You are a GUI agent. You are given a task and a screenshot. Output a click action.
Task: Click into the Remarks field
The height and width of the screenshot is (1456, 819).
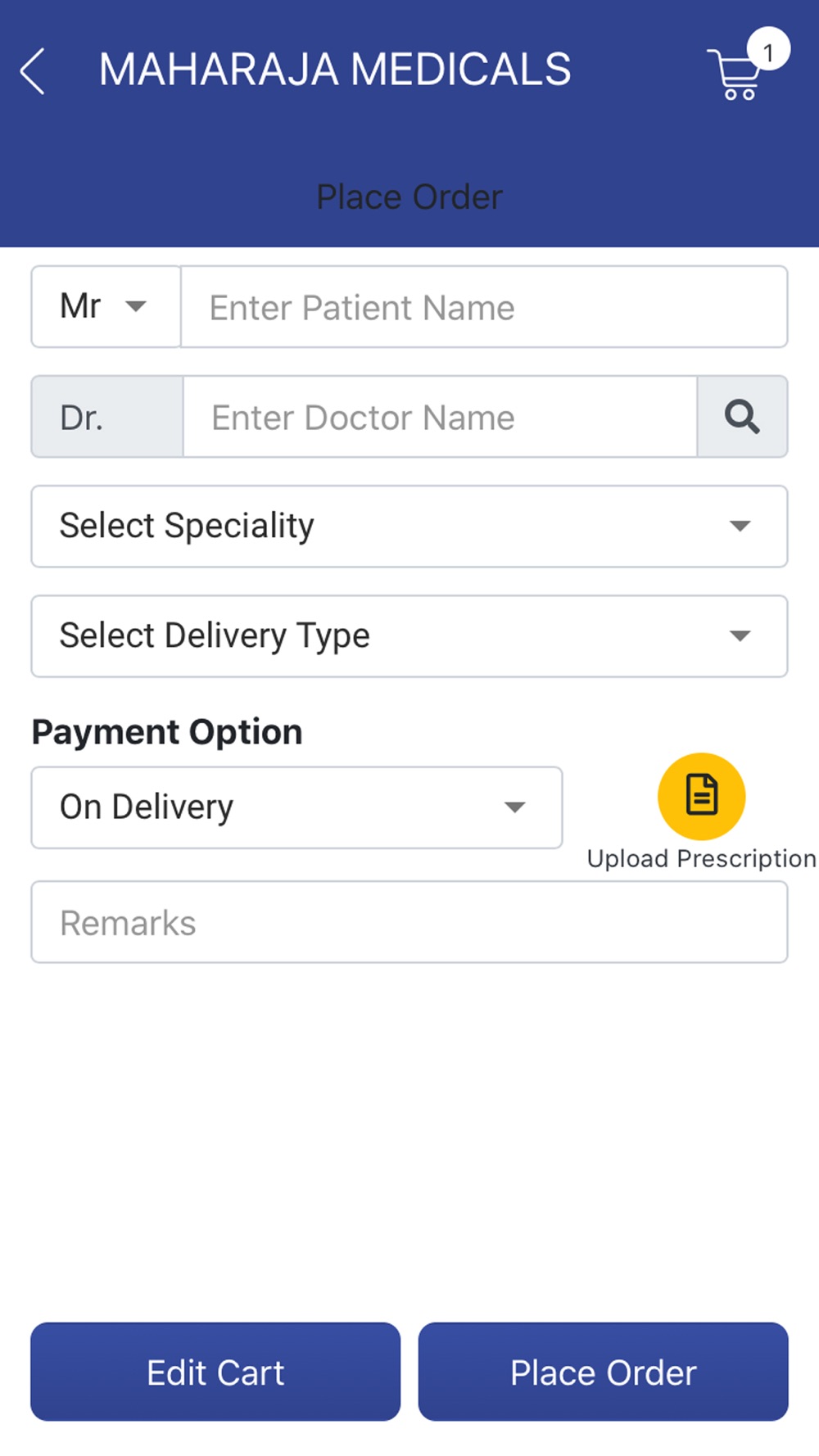pos(409,922)
